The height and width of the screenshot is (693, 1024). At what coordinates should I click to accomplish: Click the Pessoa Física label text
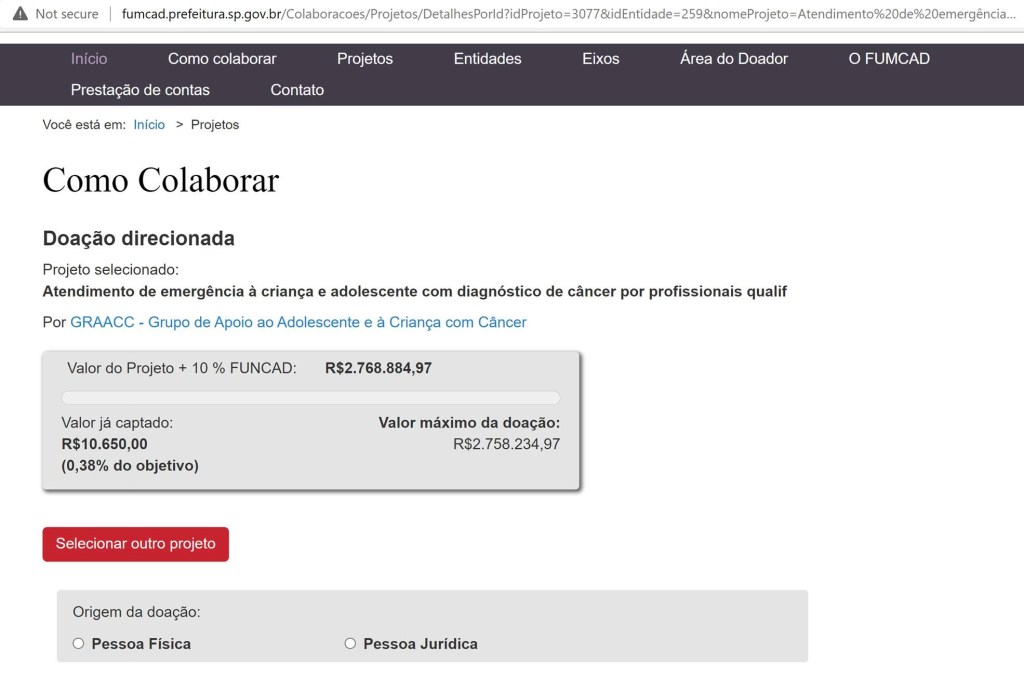141,644
